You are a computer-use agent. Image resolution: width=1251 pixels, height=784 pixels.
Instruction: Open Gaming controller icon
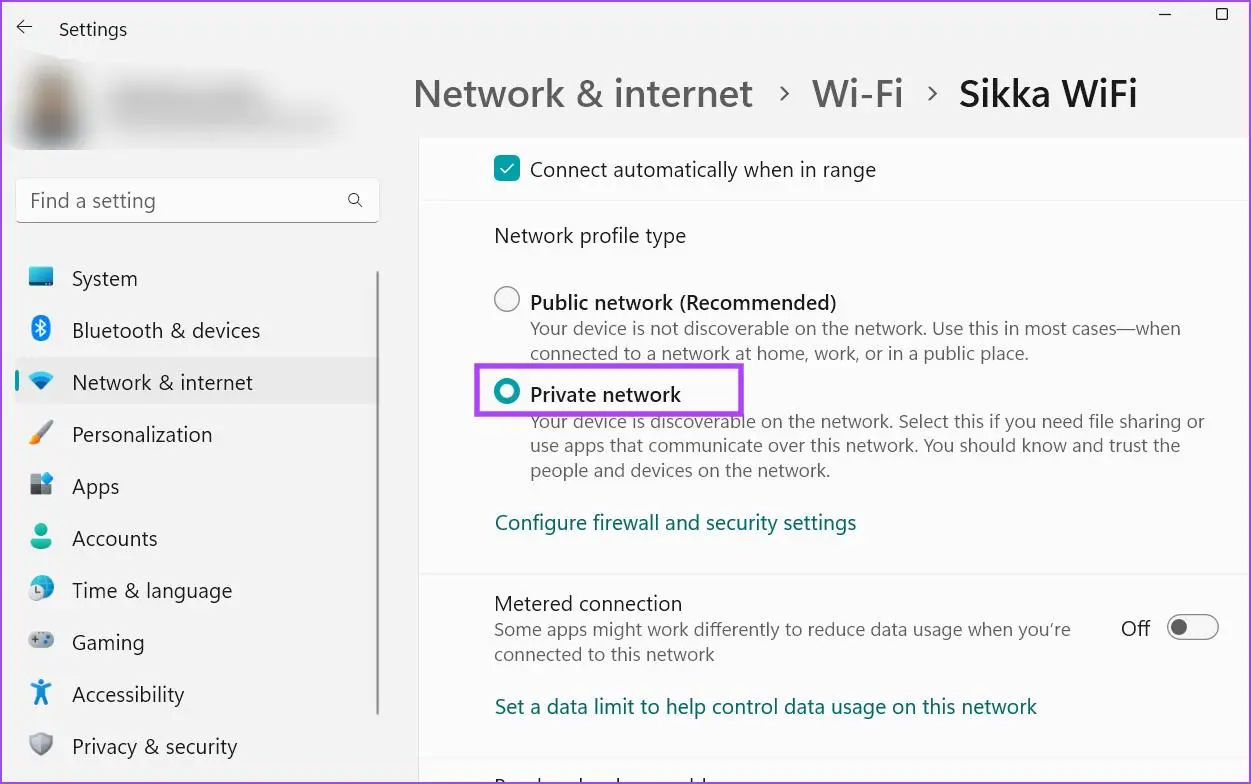(41, 641)
